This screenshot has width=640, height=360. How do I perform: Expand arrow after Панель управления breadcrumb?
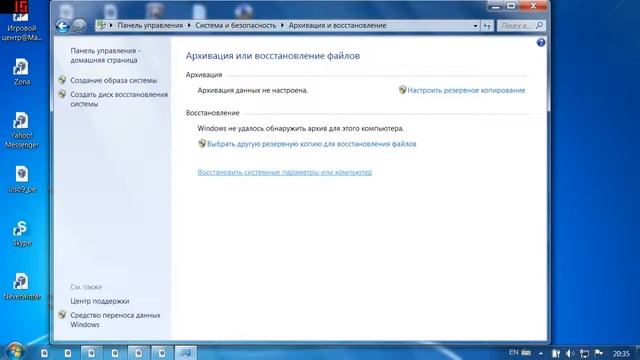pos(189,25)
